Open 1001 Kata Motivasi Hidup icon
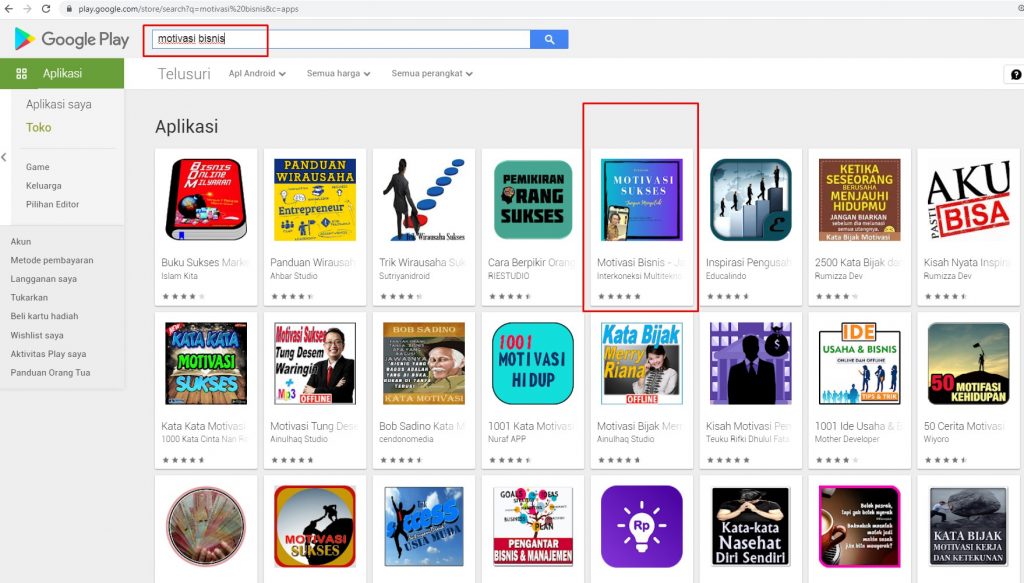The height and width of the screenshot is (583, 1024). (533, 363)
